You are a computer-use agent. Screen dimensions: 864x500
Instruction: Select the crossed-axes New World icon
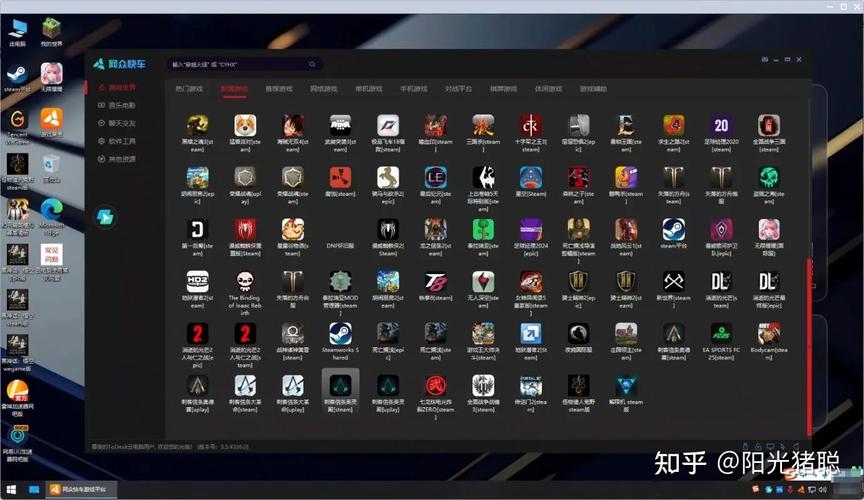click(x=673, y=281)
